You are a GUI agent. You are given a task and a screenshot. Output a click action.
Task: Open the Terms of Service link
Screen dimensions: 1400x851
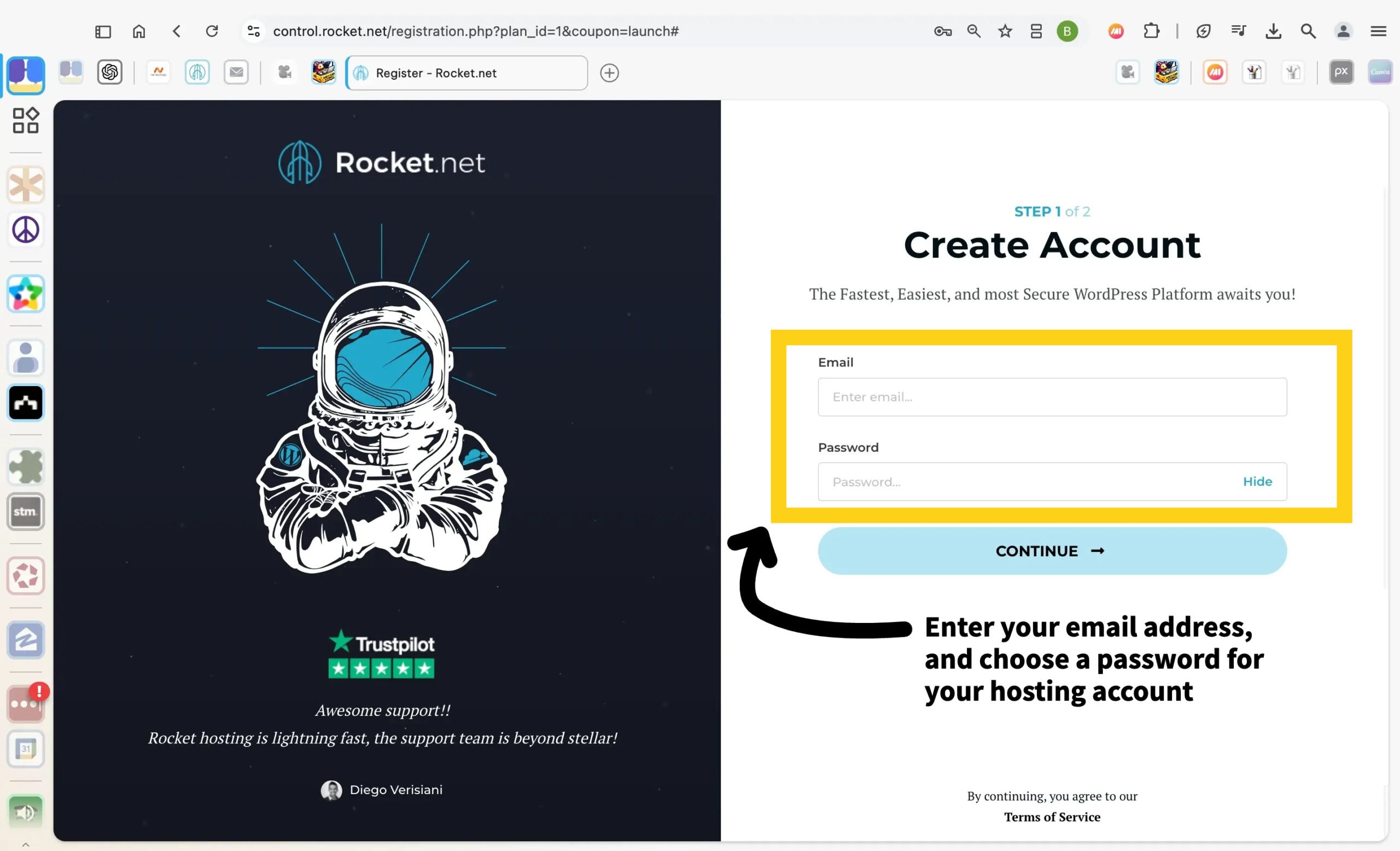click(x=1052, y=817)
